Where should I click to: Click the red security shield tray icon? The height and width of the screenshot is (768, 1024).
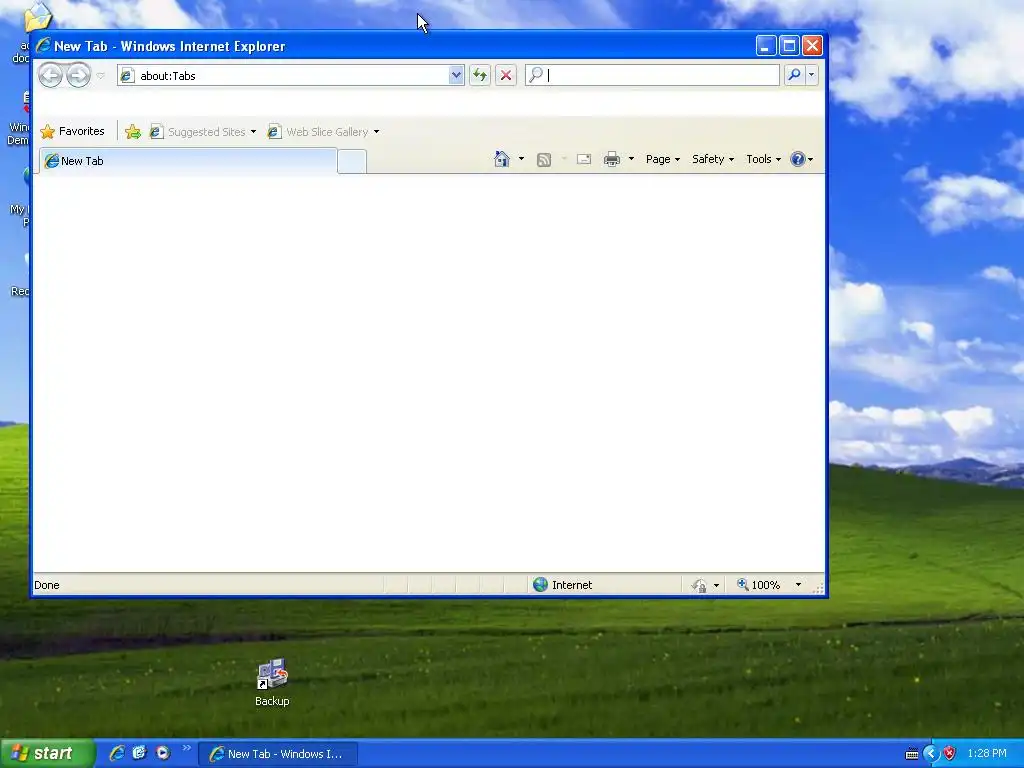[x=949, y=754]
